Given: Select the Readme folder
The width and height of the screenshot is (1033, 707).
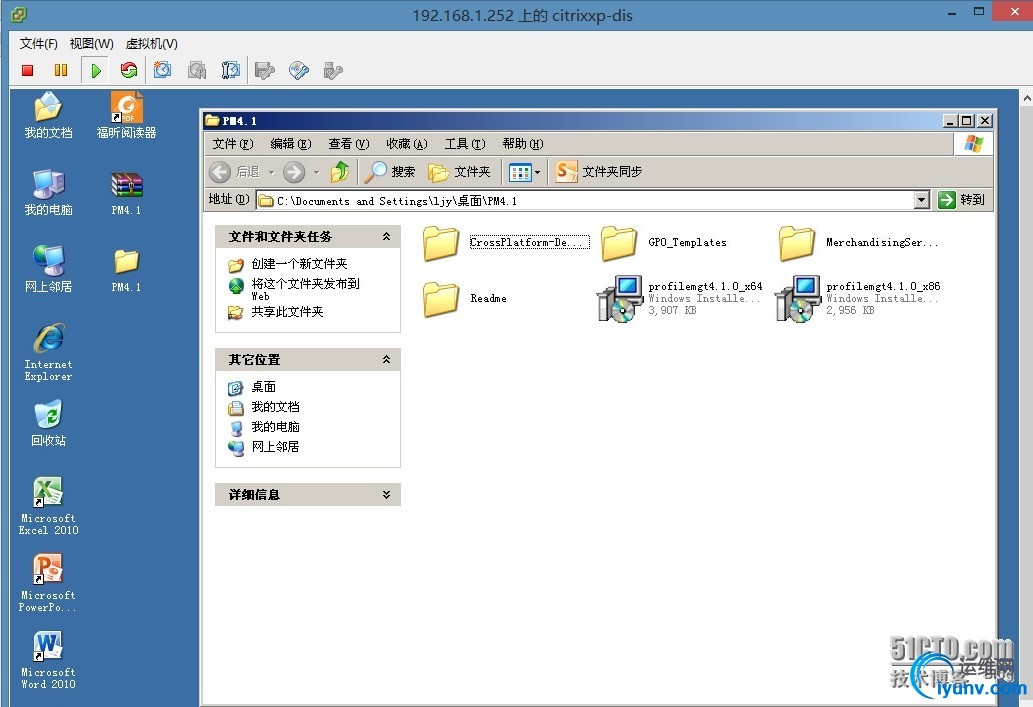Looking at the screenshot, I should (465, 298).
